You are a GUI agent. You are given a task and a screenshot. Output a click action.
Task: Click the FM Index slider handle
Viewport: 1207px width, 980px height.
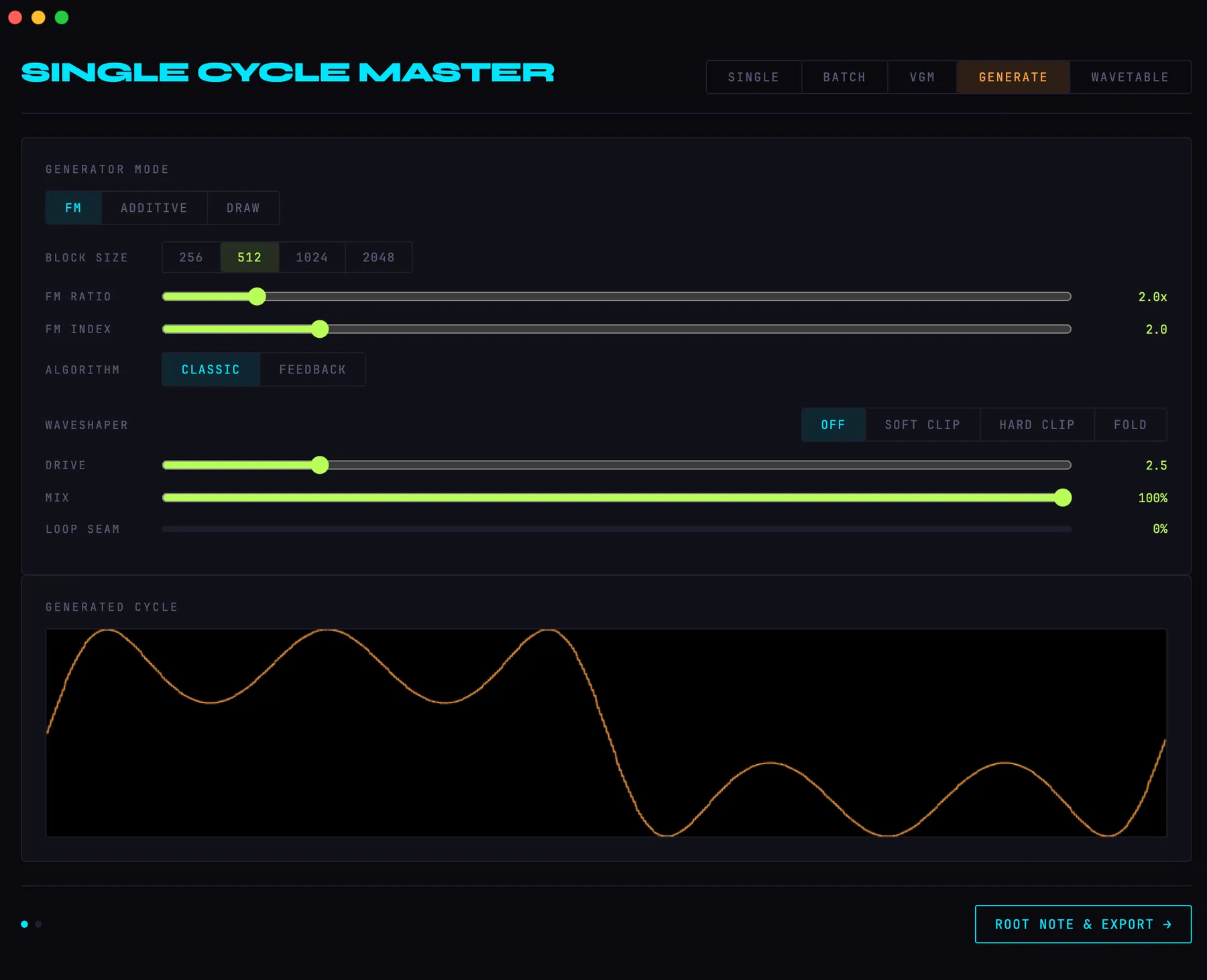(320, 329)
